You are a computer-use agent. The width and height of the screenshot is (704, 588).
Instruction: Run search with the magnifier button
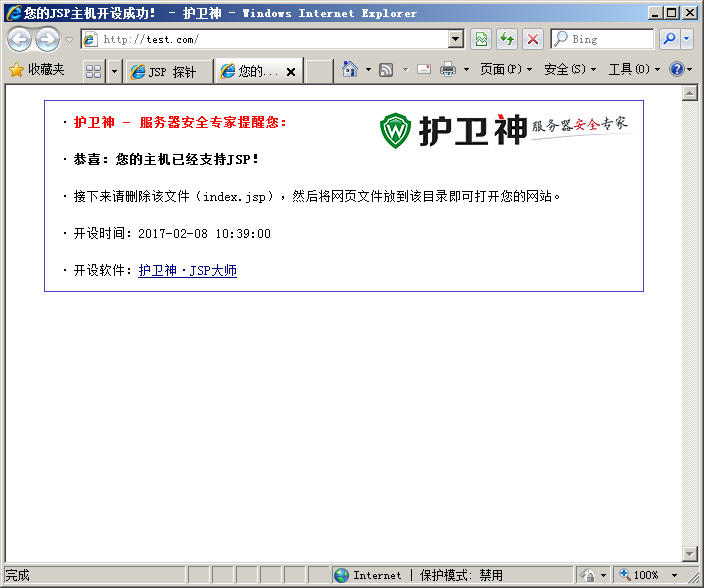click(669, 39)
